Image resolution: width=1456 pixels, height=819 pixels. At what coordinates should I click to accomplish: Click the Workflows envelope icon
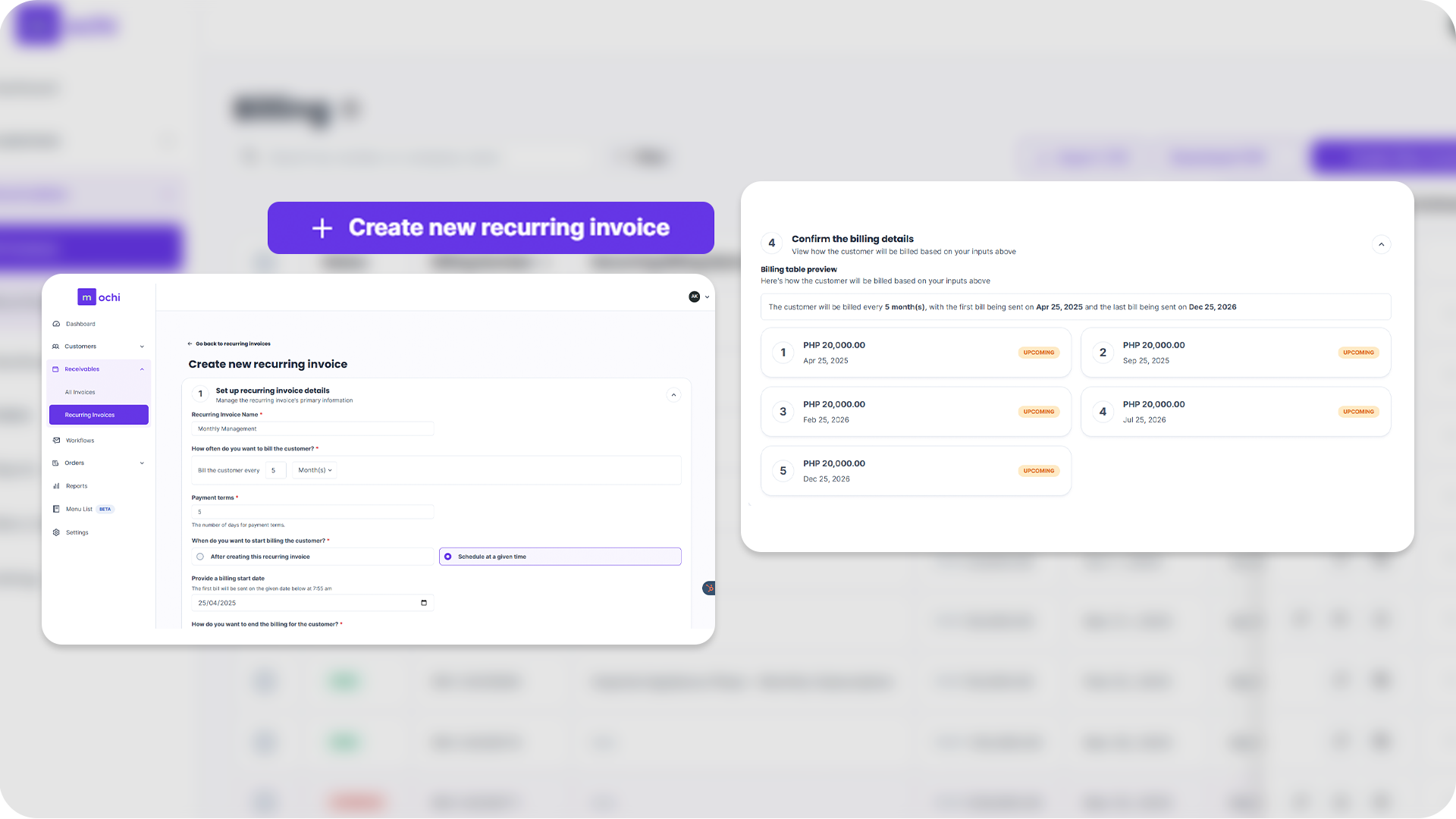click(56, 441)
